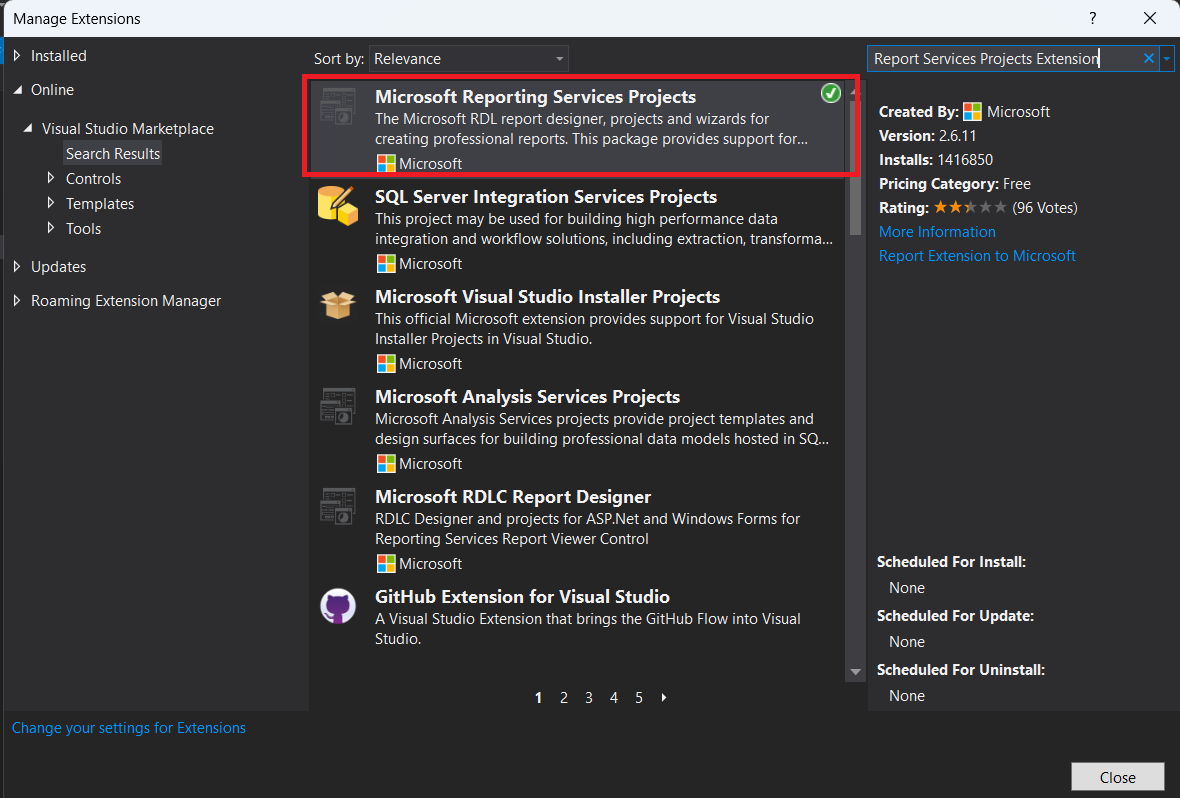The width and height of the screenshot is (1180, 798).
Task: Expand the Roaming Extension Manager category
Action: click(17, 300)
